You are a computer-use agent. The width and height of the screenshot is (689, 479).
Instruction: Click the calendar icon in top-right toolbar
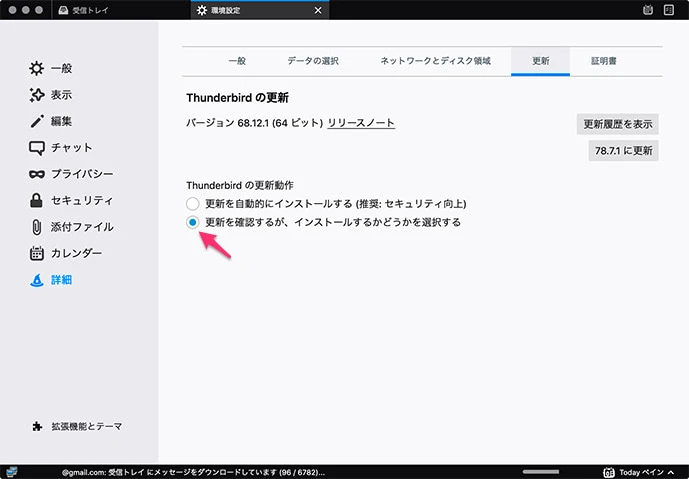648,10
